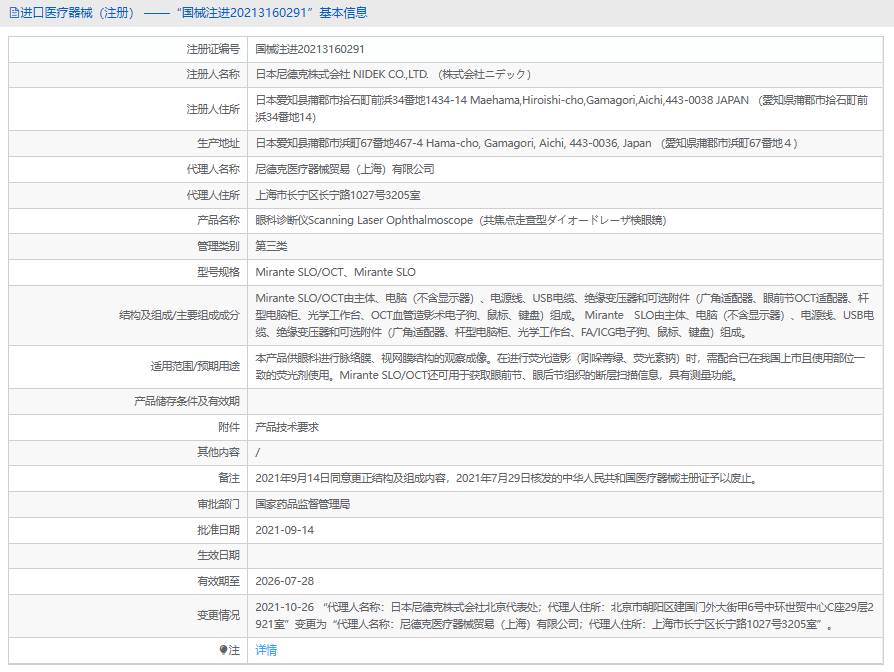894x672 pixels.
Task: Click the 审批部门 国家药品监督管理局 cell
Action: click(x=565, y=504)
